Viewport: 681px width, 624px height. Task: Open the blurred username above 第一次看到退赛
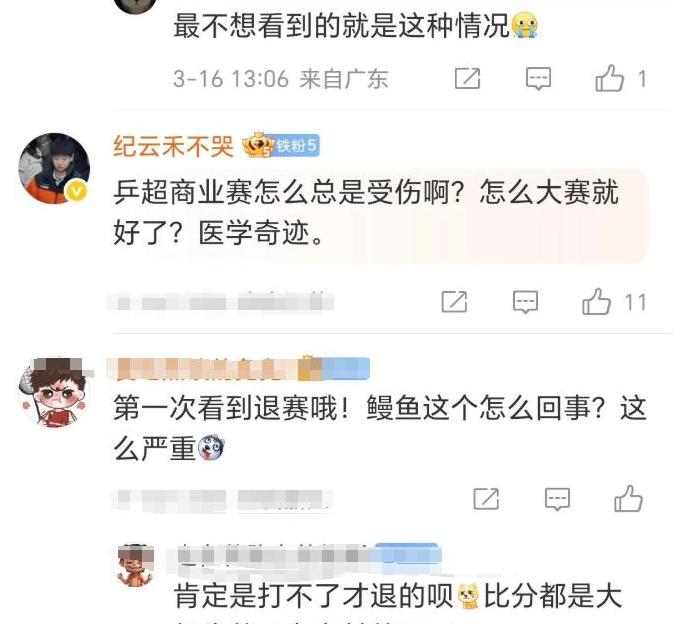[202, 369]
